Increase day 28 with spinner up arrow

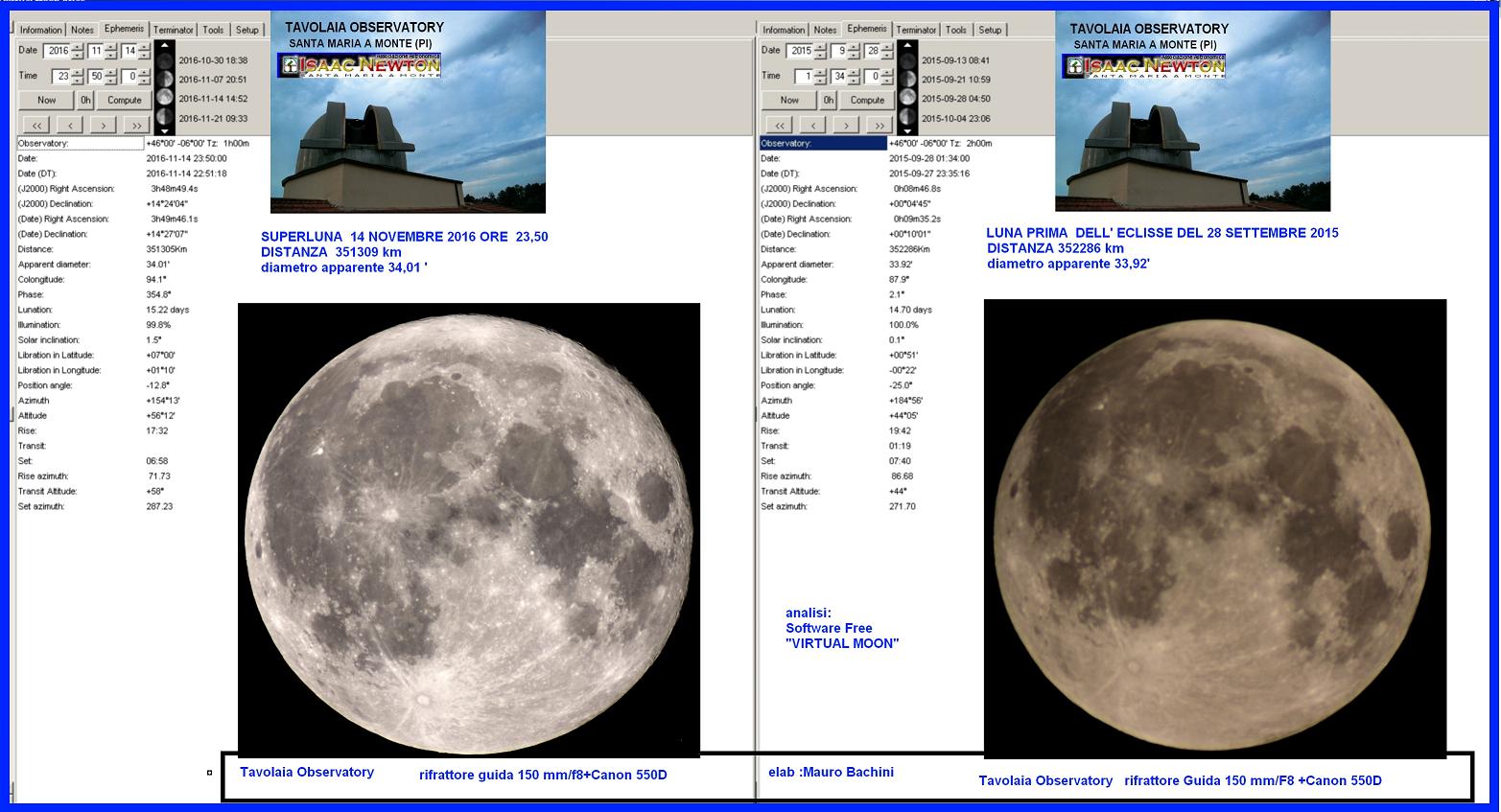click(887, 47)
